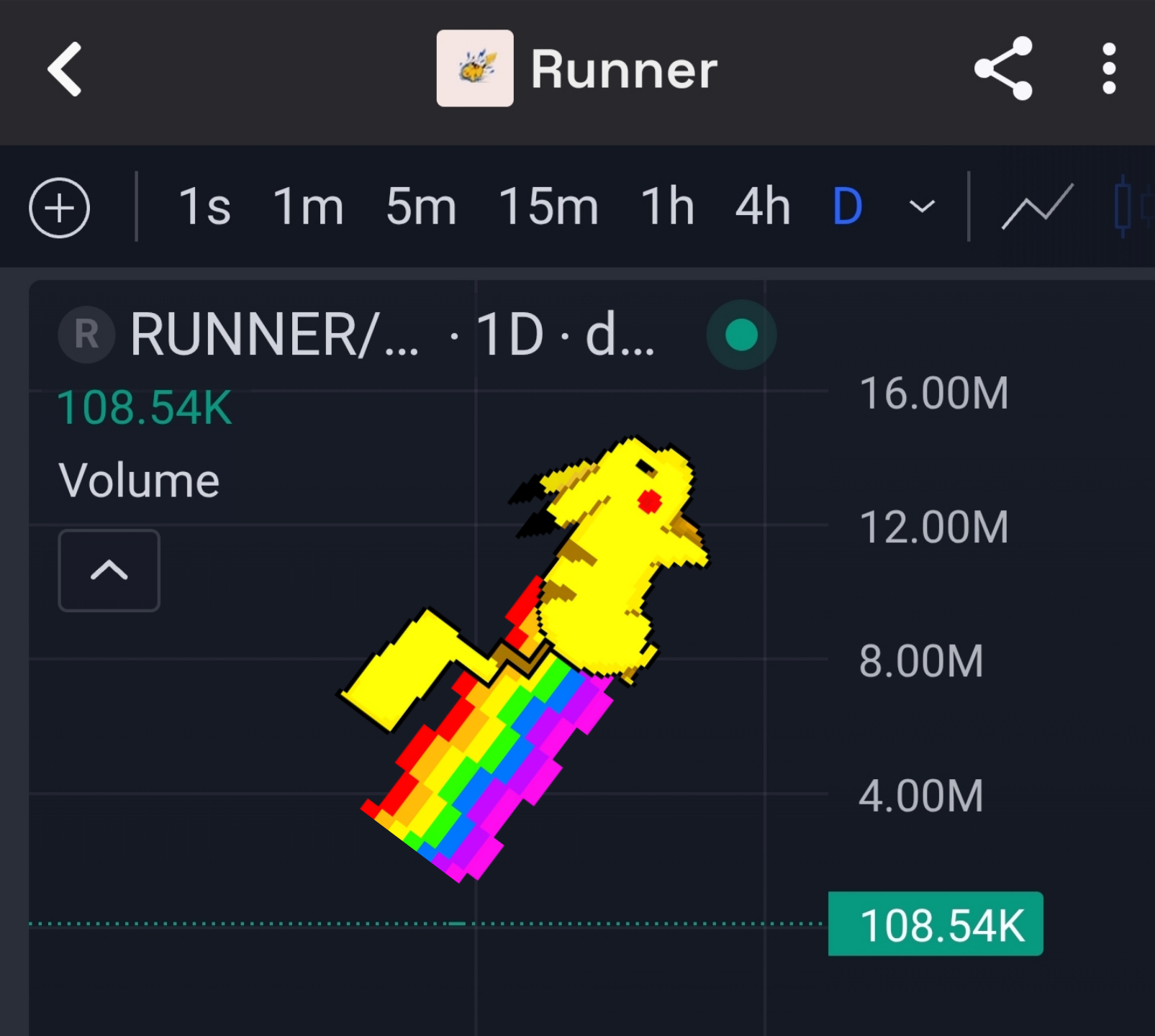This screenshot has width=1155, height=1036.
Task: Tap the share icon
Action: point(1003,68)
